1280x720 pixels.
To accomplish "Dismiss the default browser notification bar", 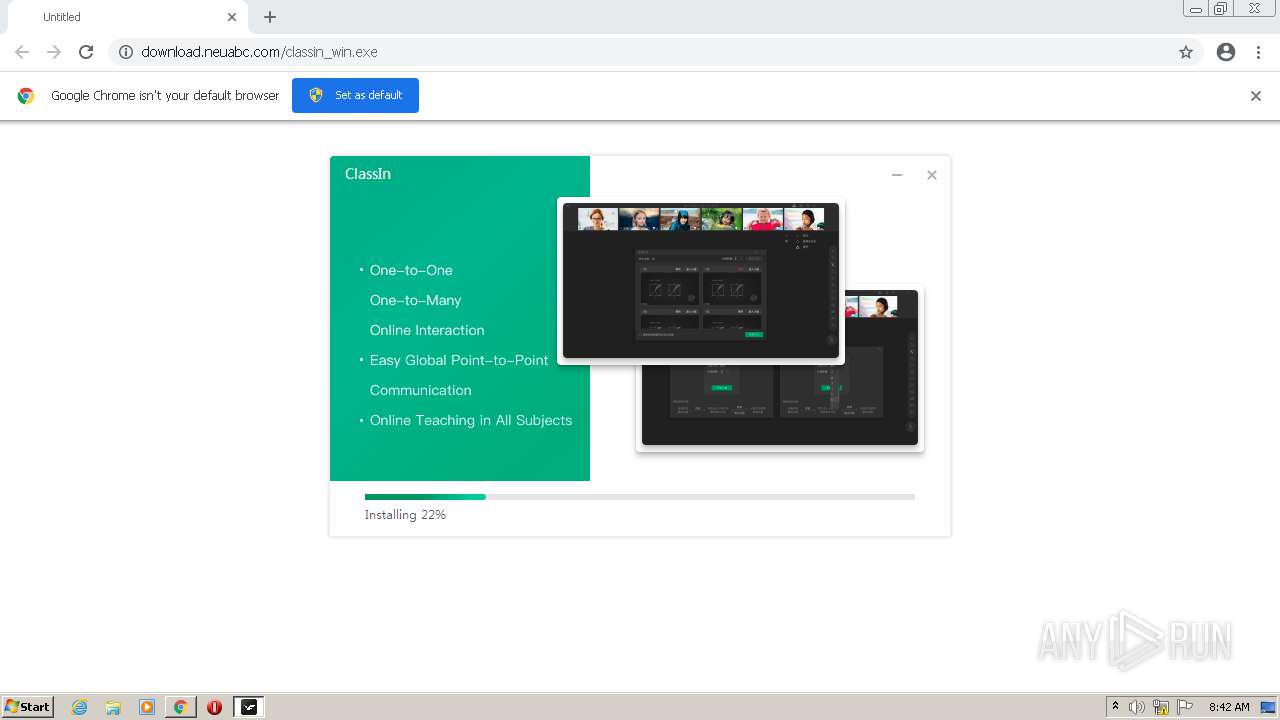I will tap(1256, 96).
